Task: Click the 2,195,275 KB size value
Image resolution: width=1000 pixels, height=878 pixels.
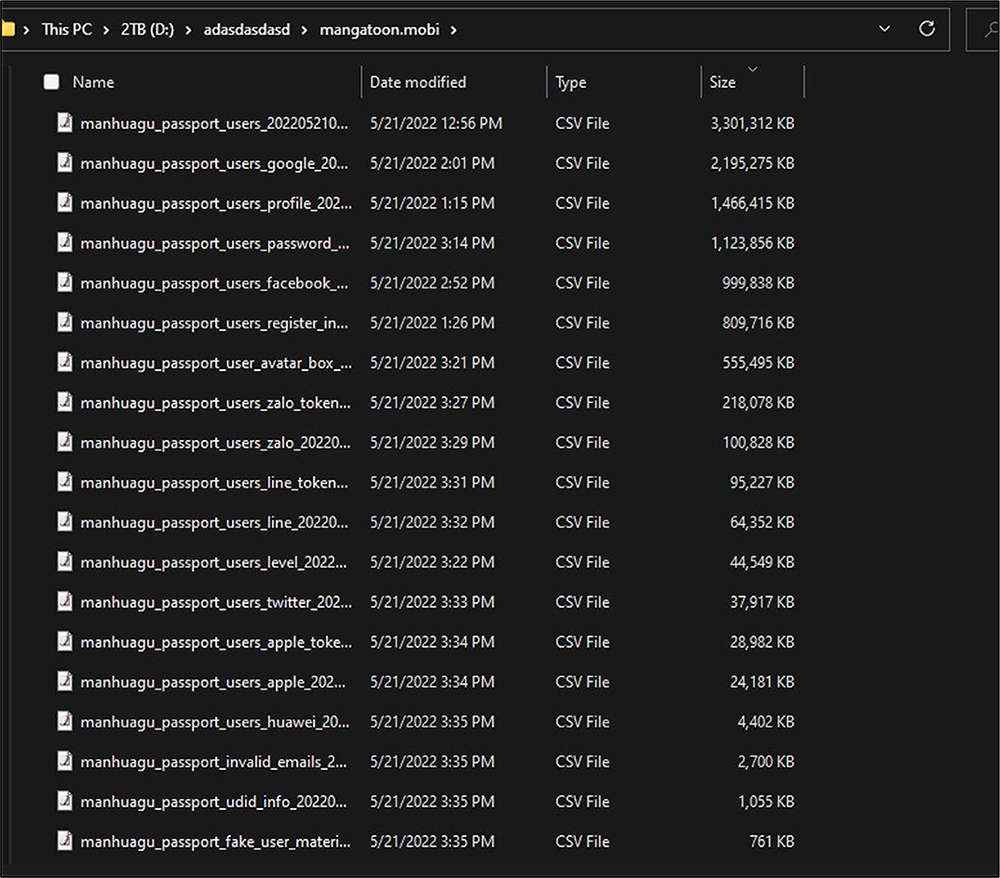Action: [x=753, y=163]
